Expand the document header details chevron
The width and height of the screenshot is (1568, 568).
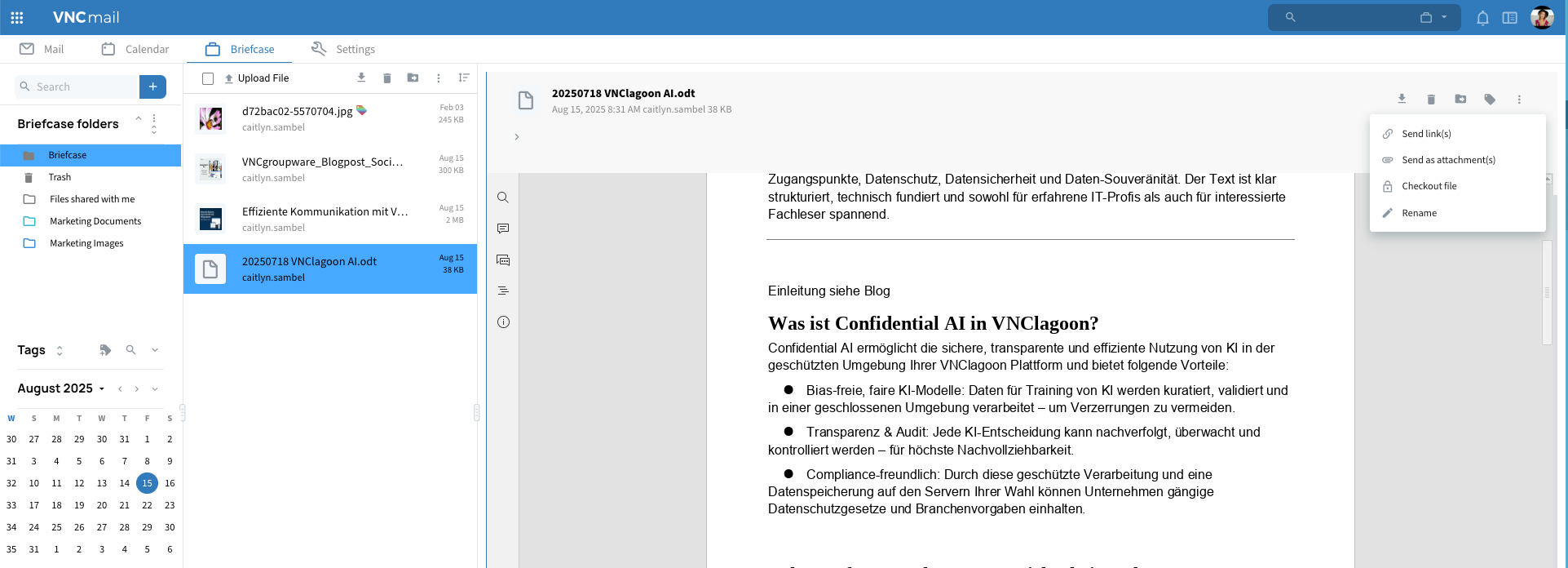click(x=517, y=137)
